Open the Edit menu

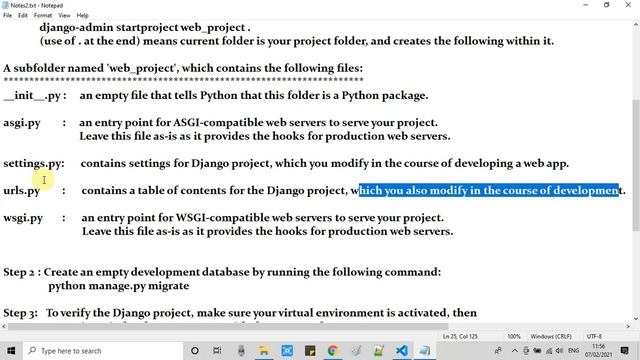pos(23,16)
